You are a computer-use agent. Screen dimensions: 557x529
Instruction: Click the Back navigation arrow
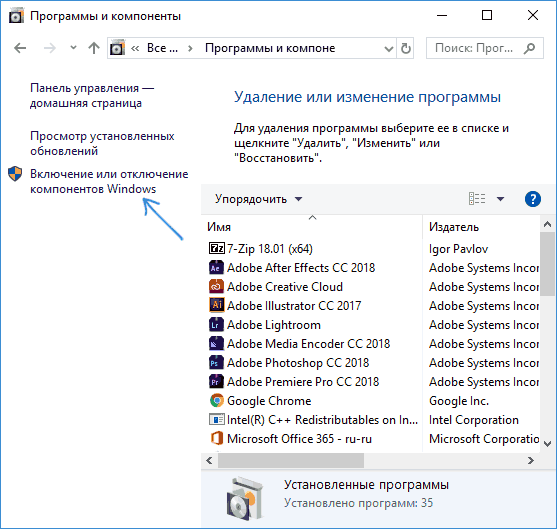point(20,48)
